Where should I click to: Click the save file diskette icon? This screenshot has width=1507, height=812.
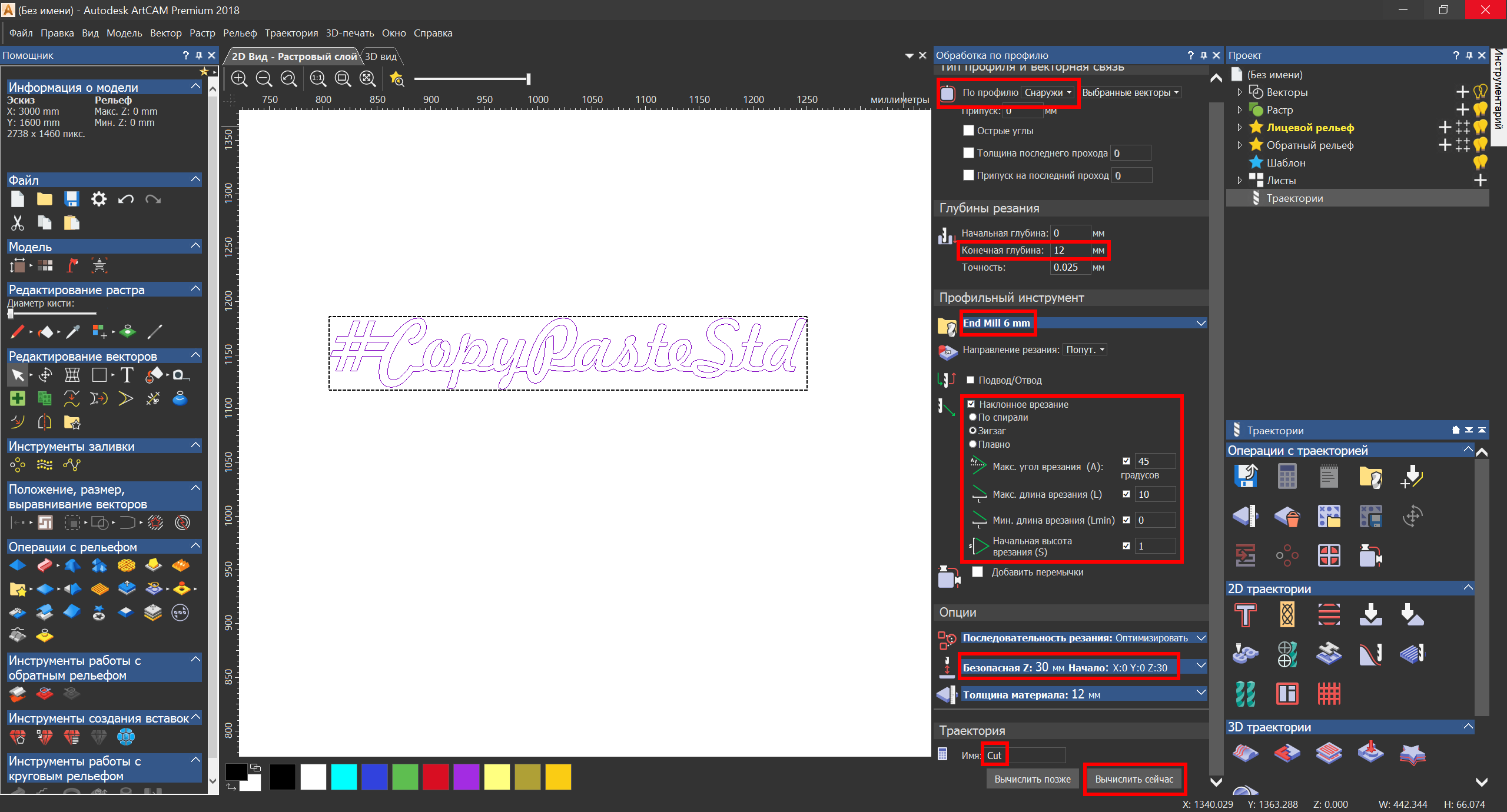coord(72,199)
